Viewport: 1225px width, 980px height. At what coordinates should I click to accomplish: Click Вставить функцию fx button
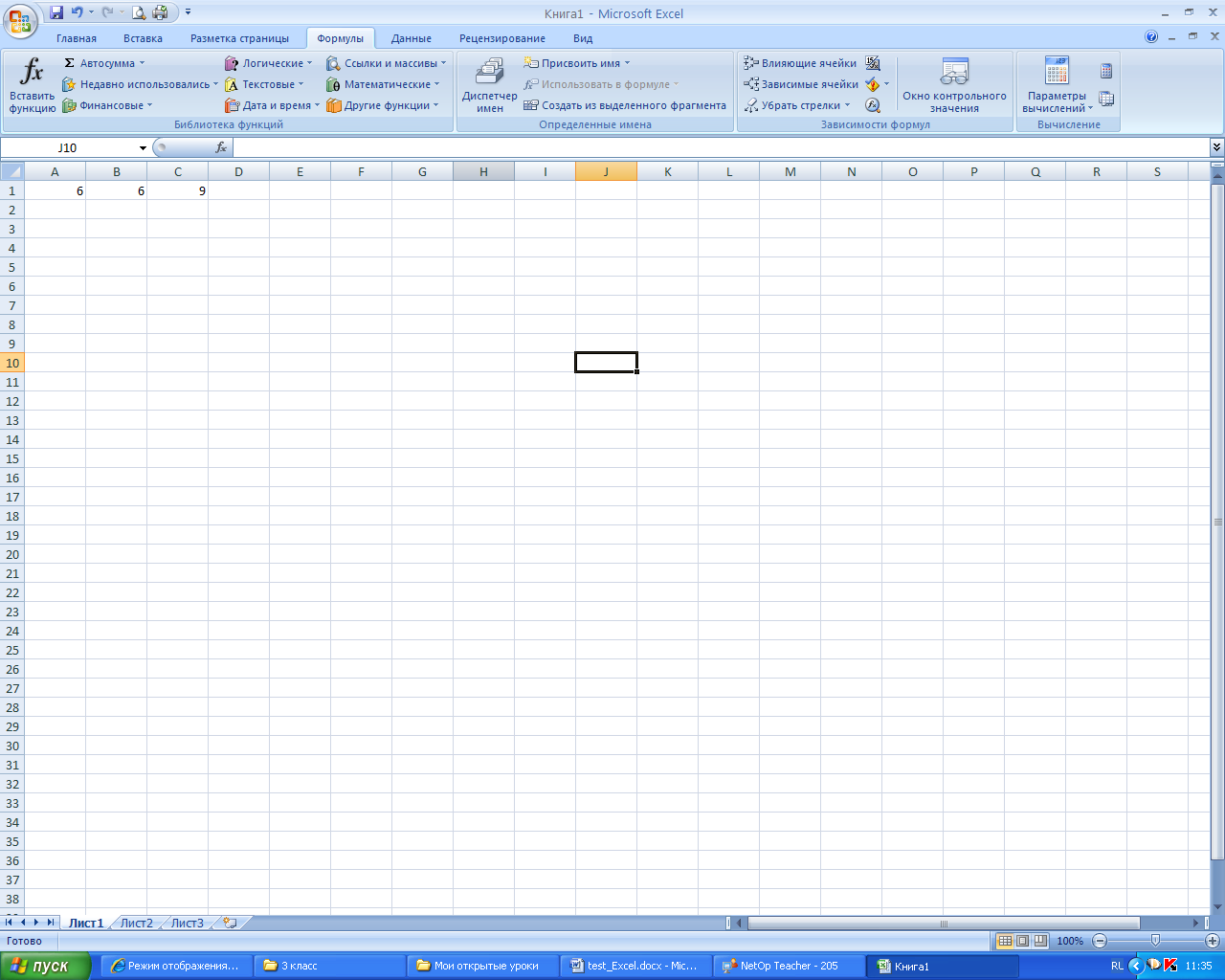coord(33,85)
